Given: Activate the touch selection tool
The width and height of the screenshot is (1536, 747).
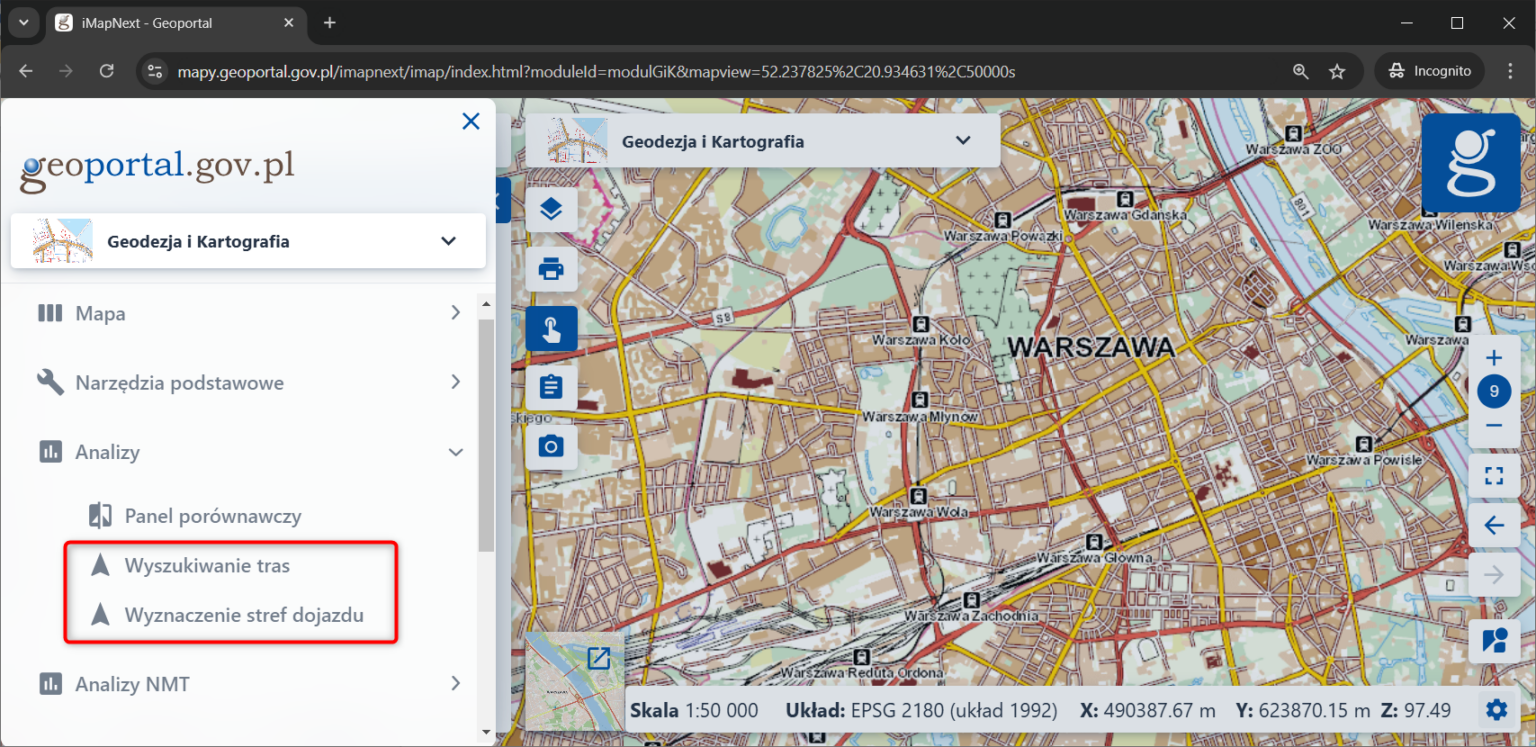Looking at the screenshot, I should 551,328.
